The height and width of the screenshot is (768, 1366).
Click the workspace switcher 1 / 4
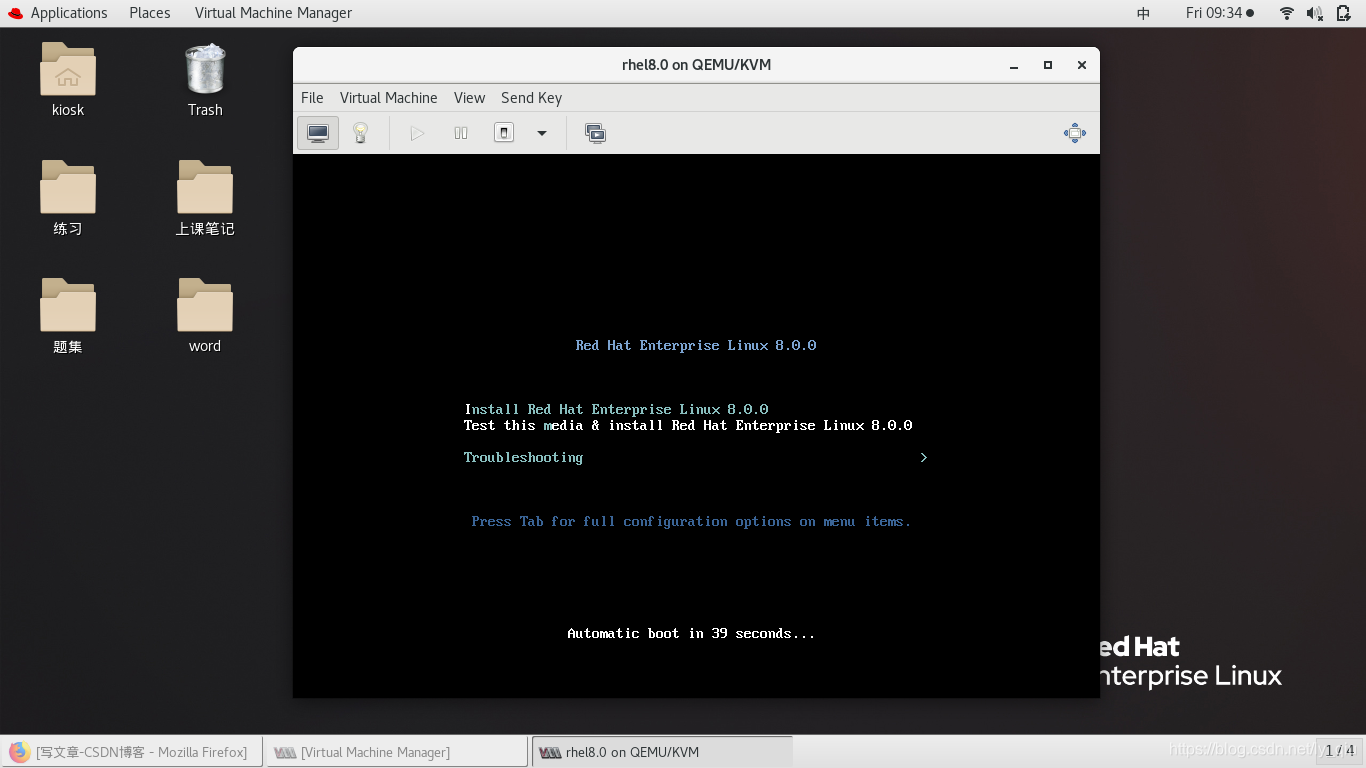(x=1339, y=750)
